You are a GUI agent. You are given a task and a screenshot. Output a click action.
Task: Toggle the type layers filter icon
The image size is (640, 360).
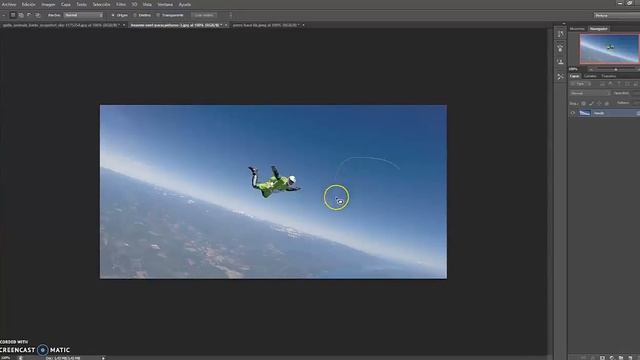coord(619,84)
